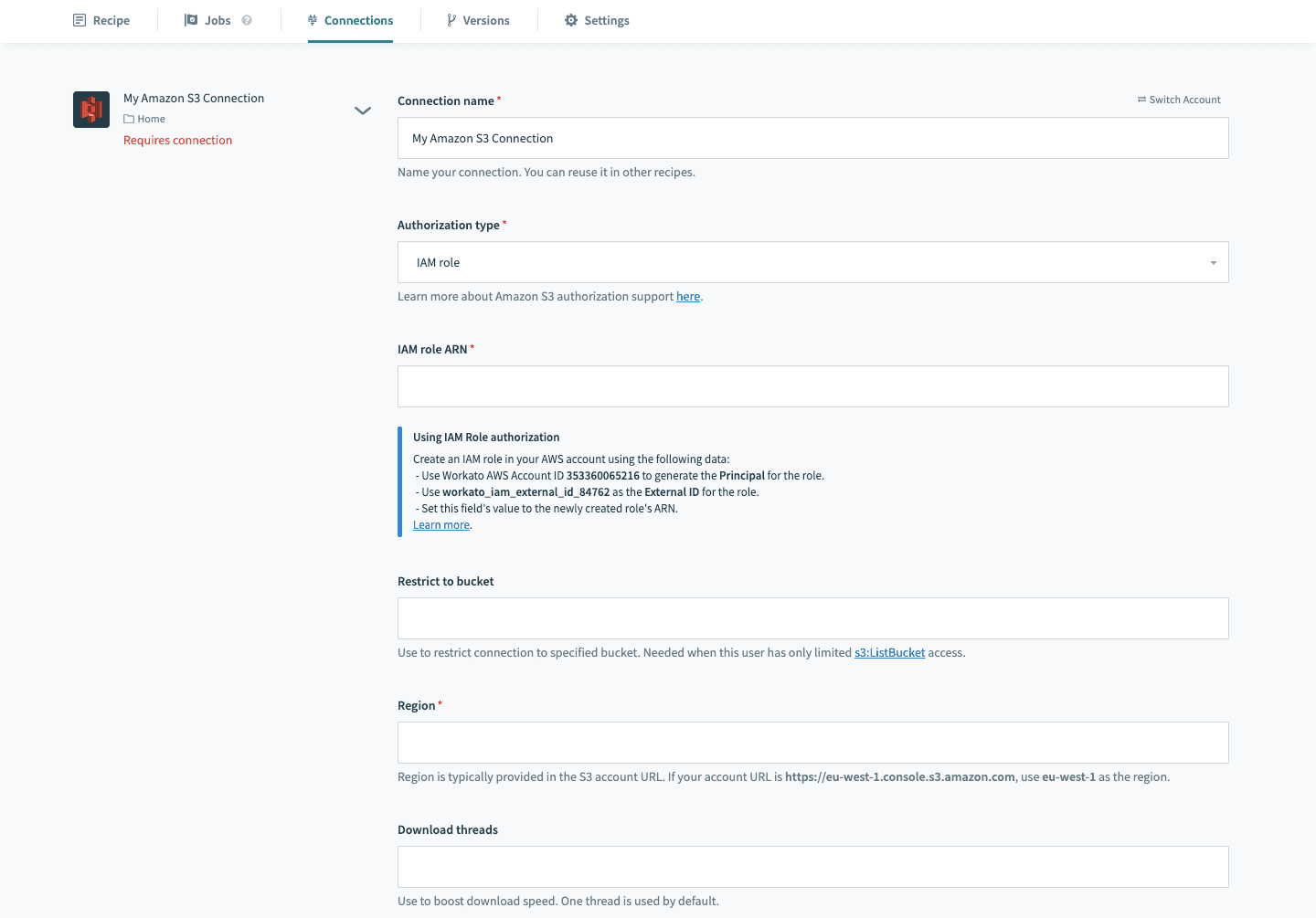
Task: Click the Versions branch icon
Action: click(451, 20)
